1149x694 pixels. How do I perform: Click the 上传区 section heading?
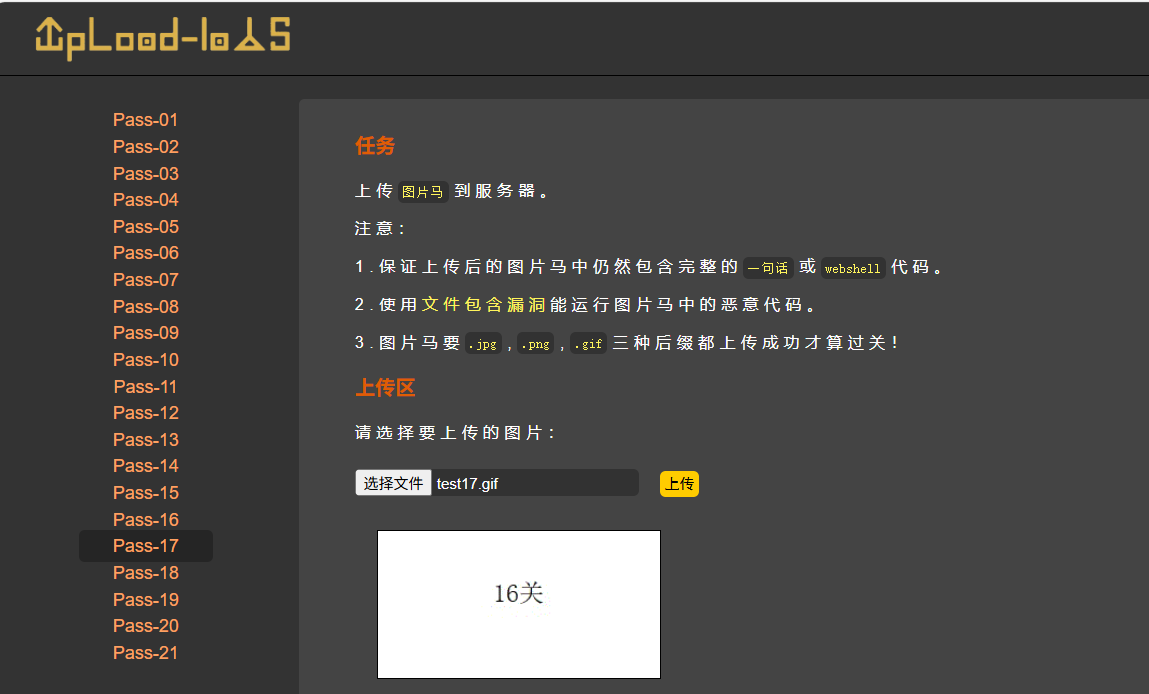(385, 388)
